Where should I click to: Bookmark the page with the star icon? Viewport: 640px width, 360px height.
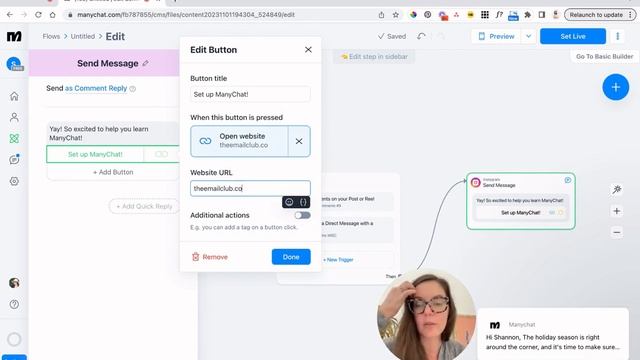tap(396, 15)
